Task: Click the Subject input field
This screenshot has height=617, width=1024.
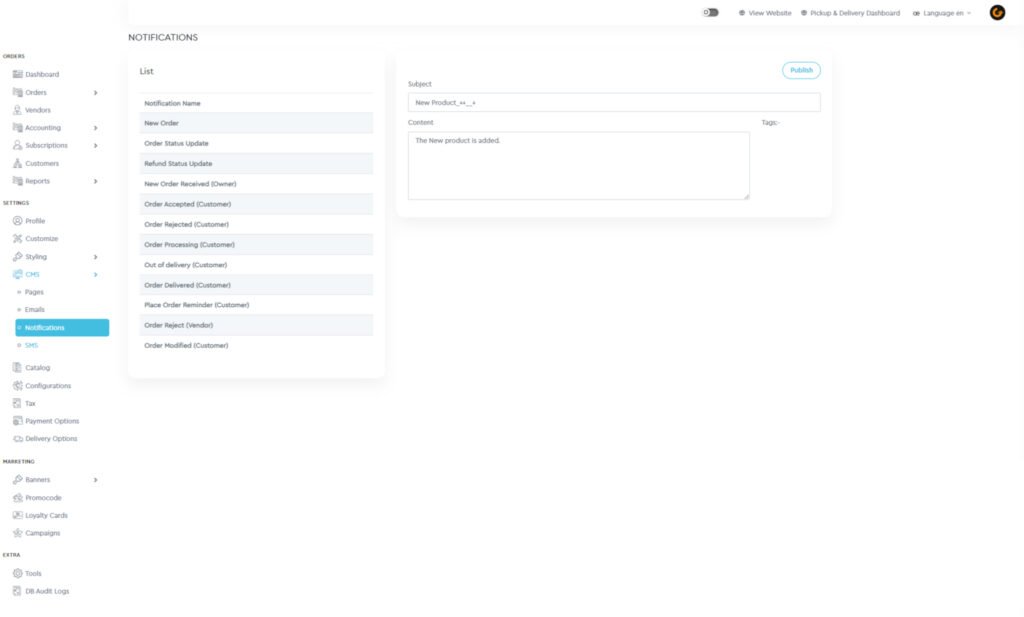Action: (x=613, y=103)
